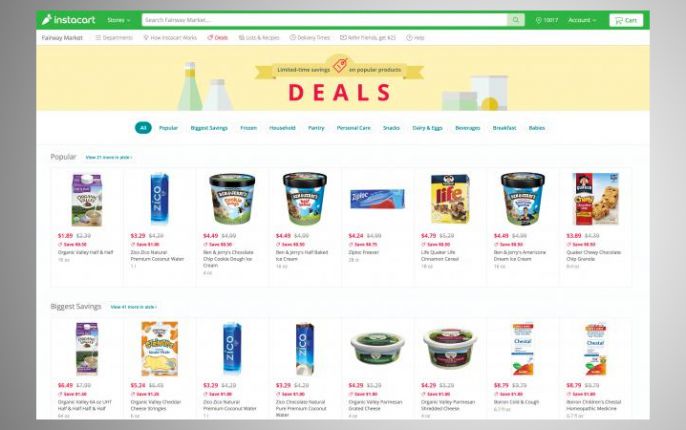Select the Dairy & Eggs filter

coord(427,128)
